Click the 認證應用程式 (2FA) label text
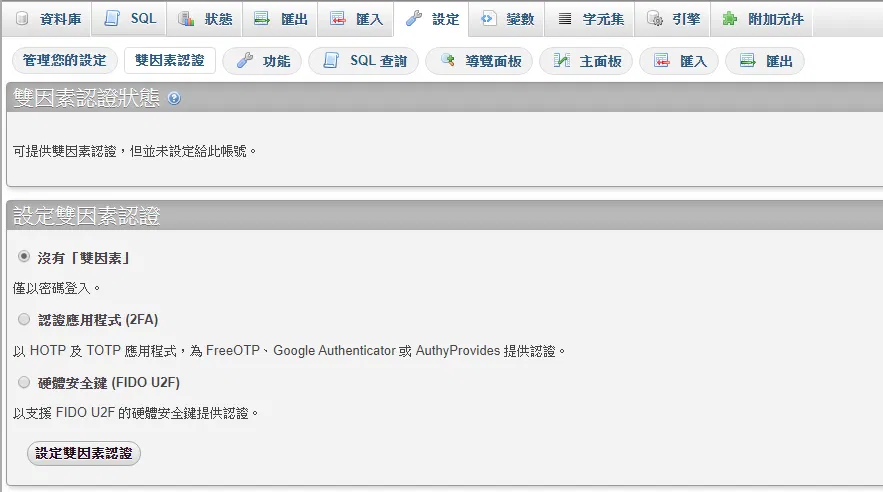 [x=98, y=320]
